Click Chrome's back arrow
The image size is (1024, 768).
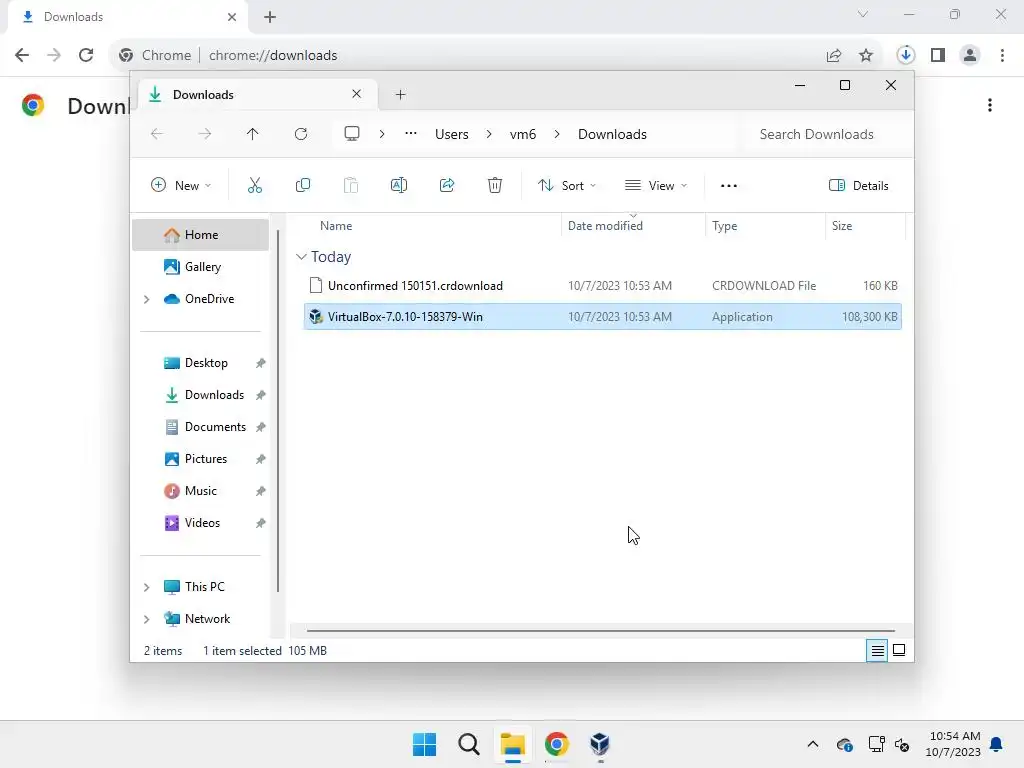[x=22, y=55]
